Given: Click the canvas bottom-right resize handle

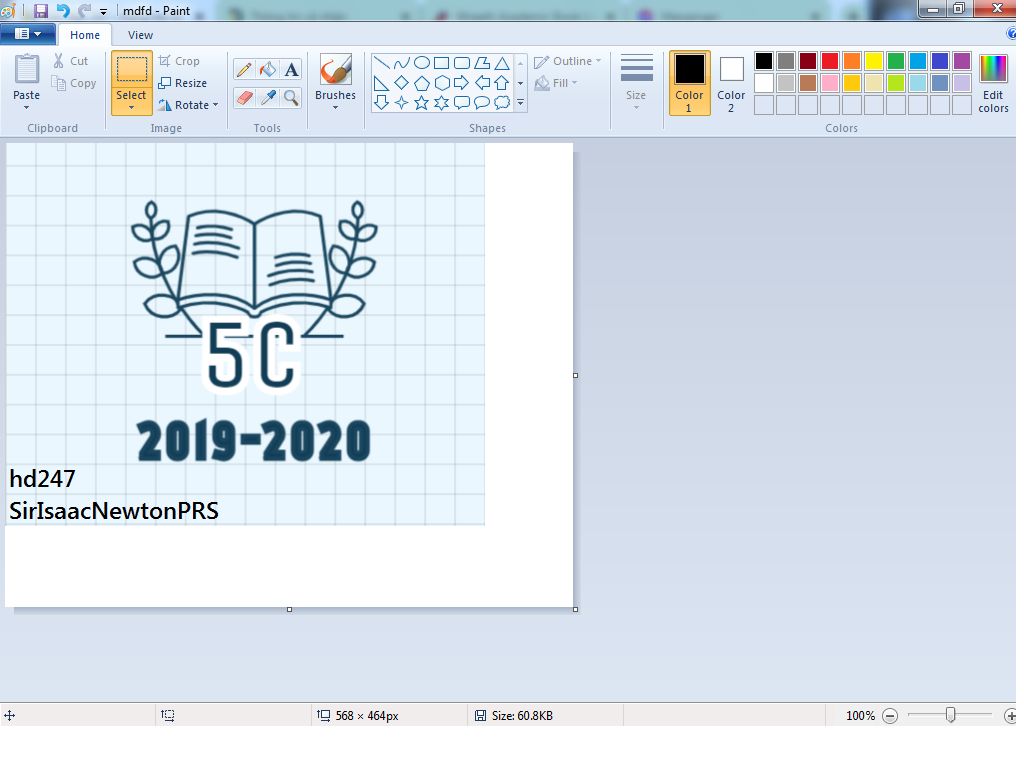Looking at the screenshot, I should pyautogui.click(x=575, y=609).
